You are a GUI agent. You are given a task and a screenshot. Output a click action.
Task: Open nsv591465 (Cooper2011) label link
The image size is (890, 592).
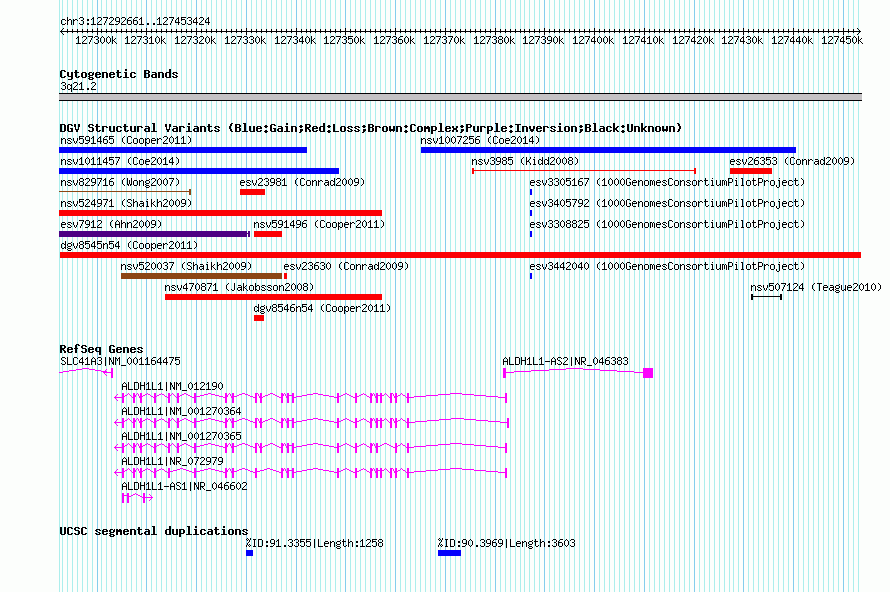pyautogui.click(x=126, y=140)
